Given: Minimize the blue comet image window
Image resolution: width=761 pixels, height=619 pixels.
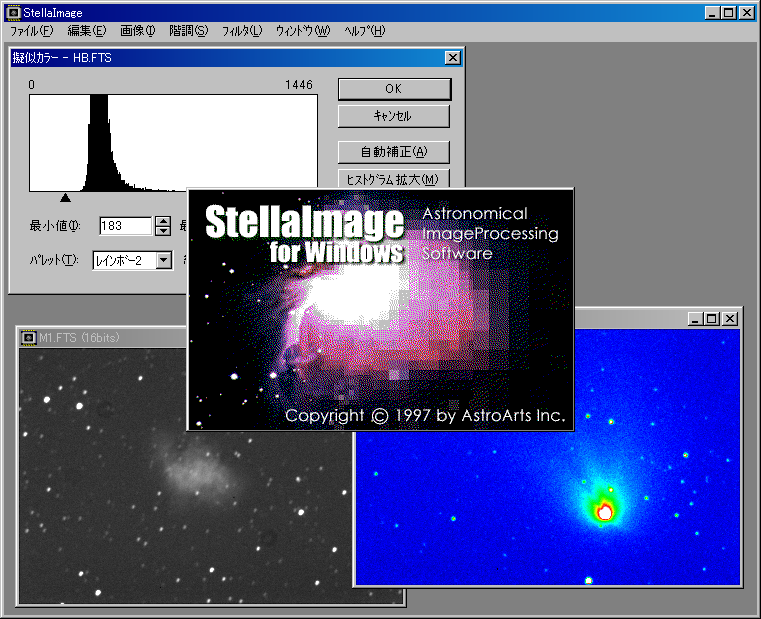Looking at the screenshot, I should coord(697,318).
